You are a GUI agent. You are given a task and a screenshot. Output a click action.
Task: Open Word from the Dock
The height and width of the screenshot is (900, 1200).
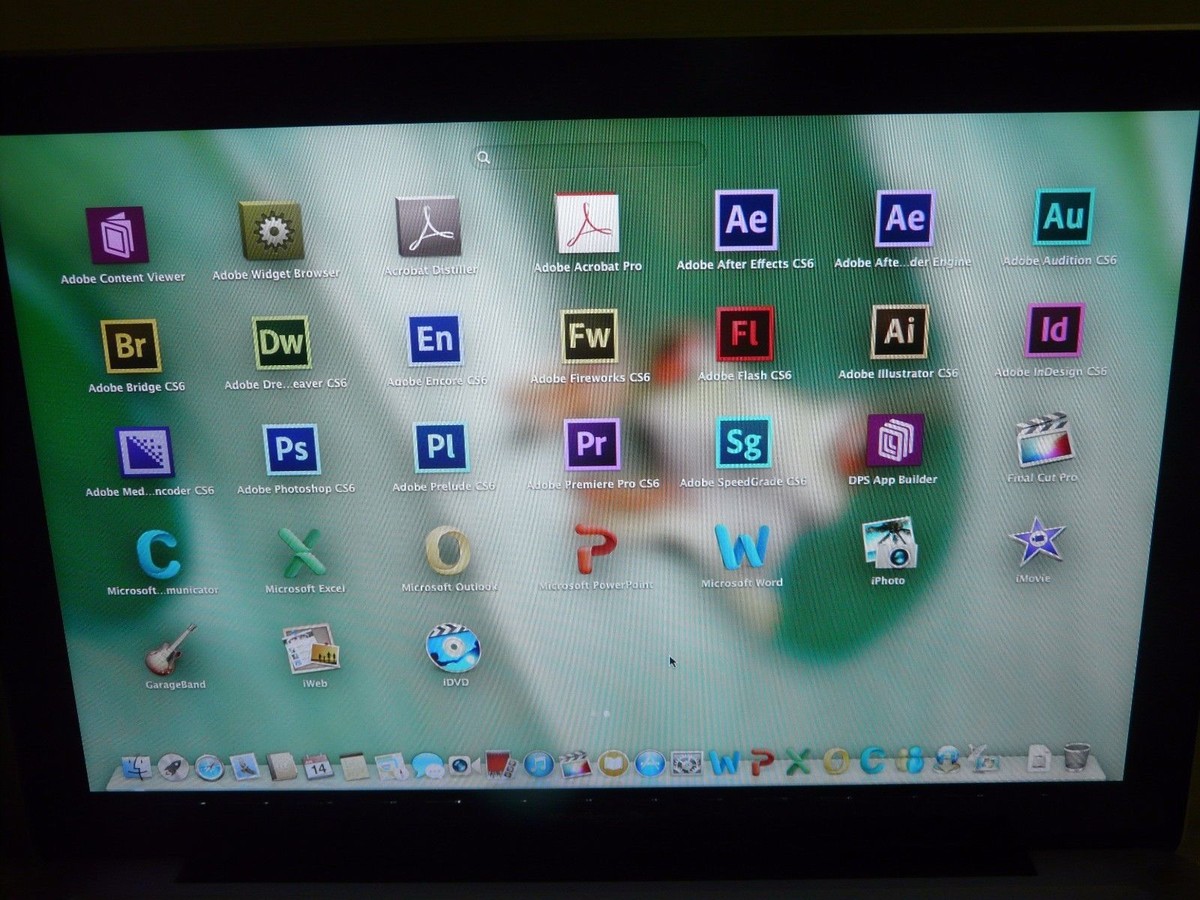(723, 763)
